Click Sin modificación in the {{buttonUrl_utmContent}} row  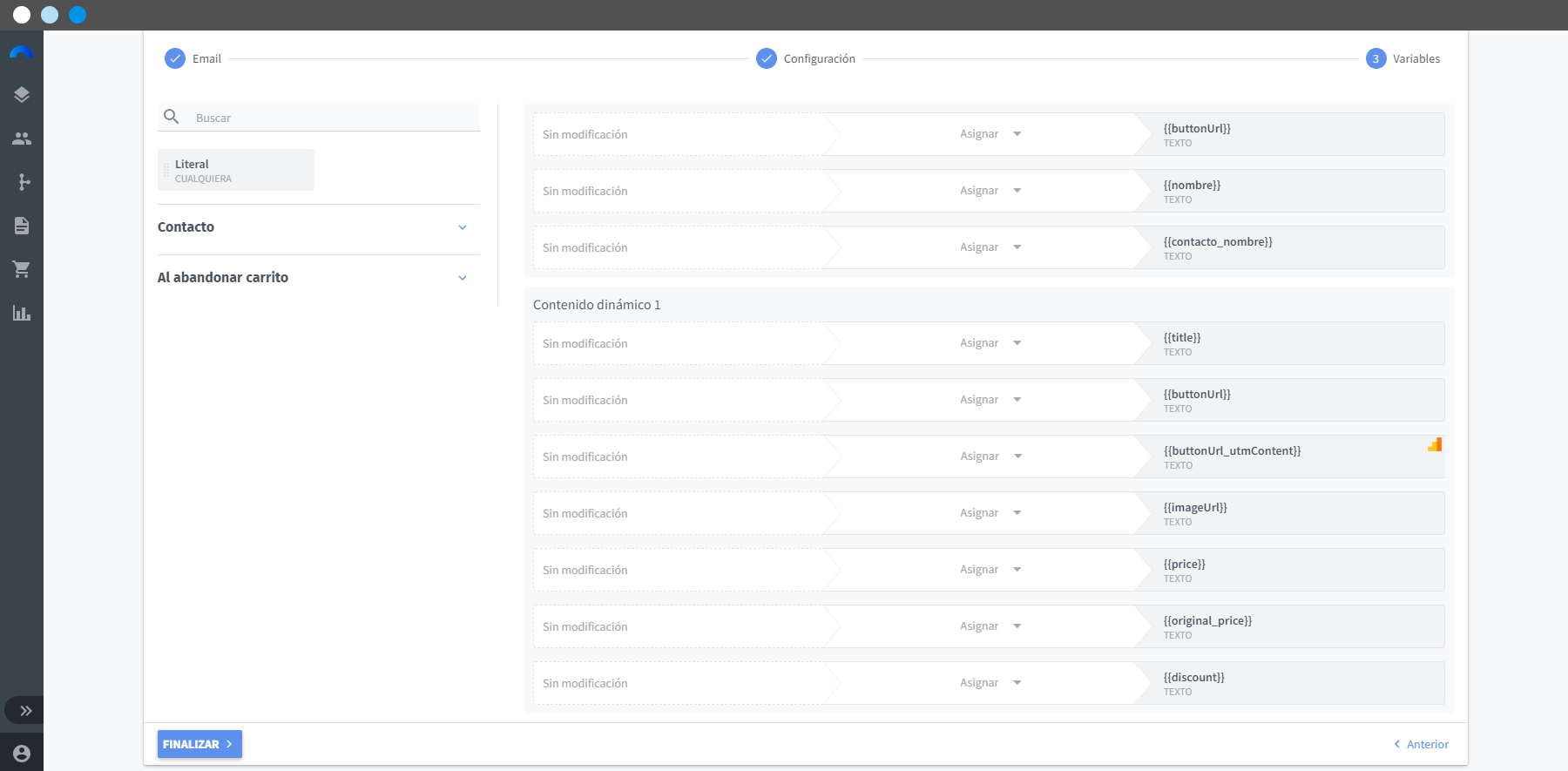585,457
